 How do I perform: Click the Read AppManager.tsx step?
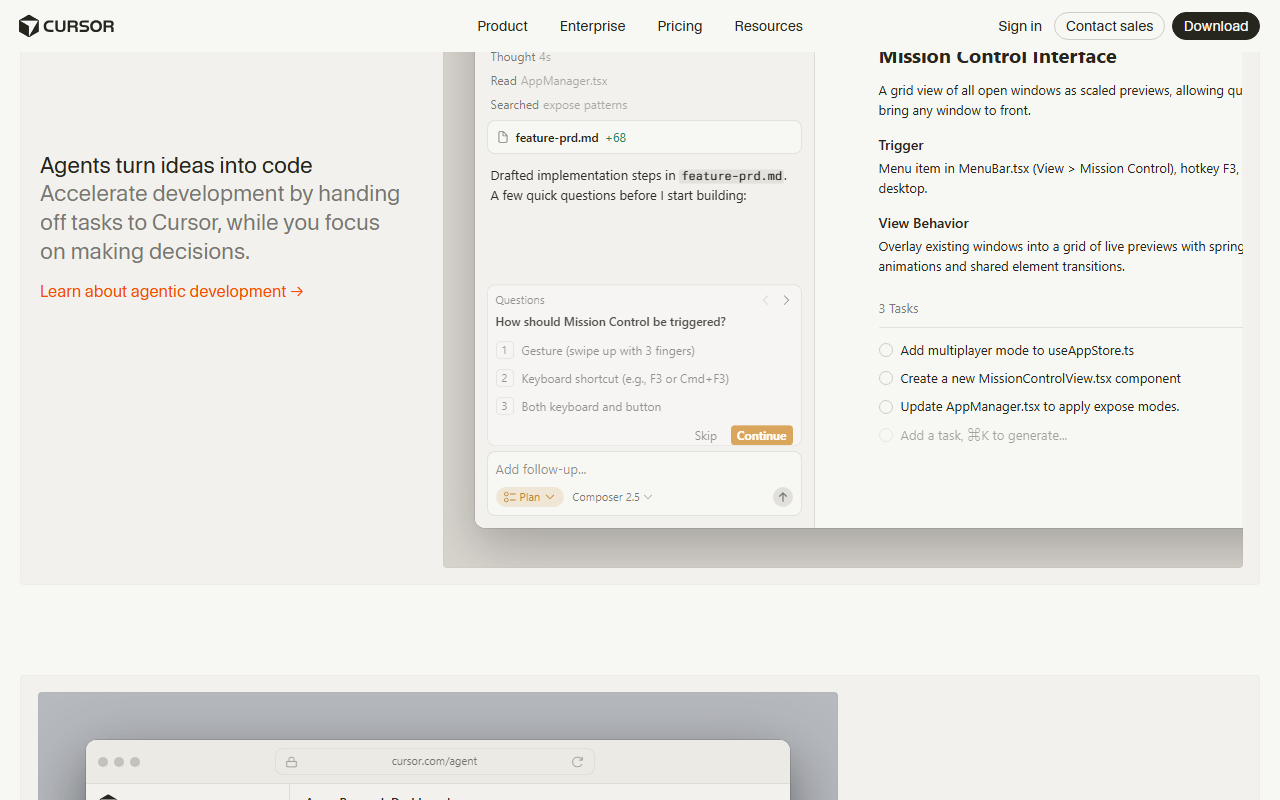(x=548, y=81)
